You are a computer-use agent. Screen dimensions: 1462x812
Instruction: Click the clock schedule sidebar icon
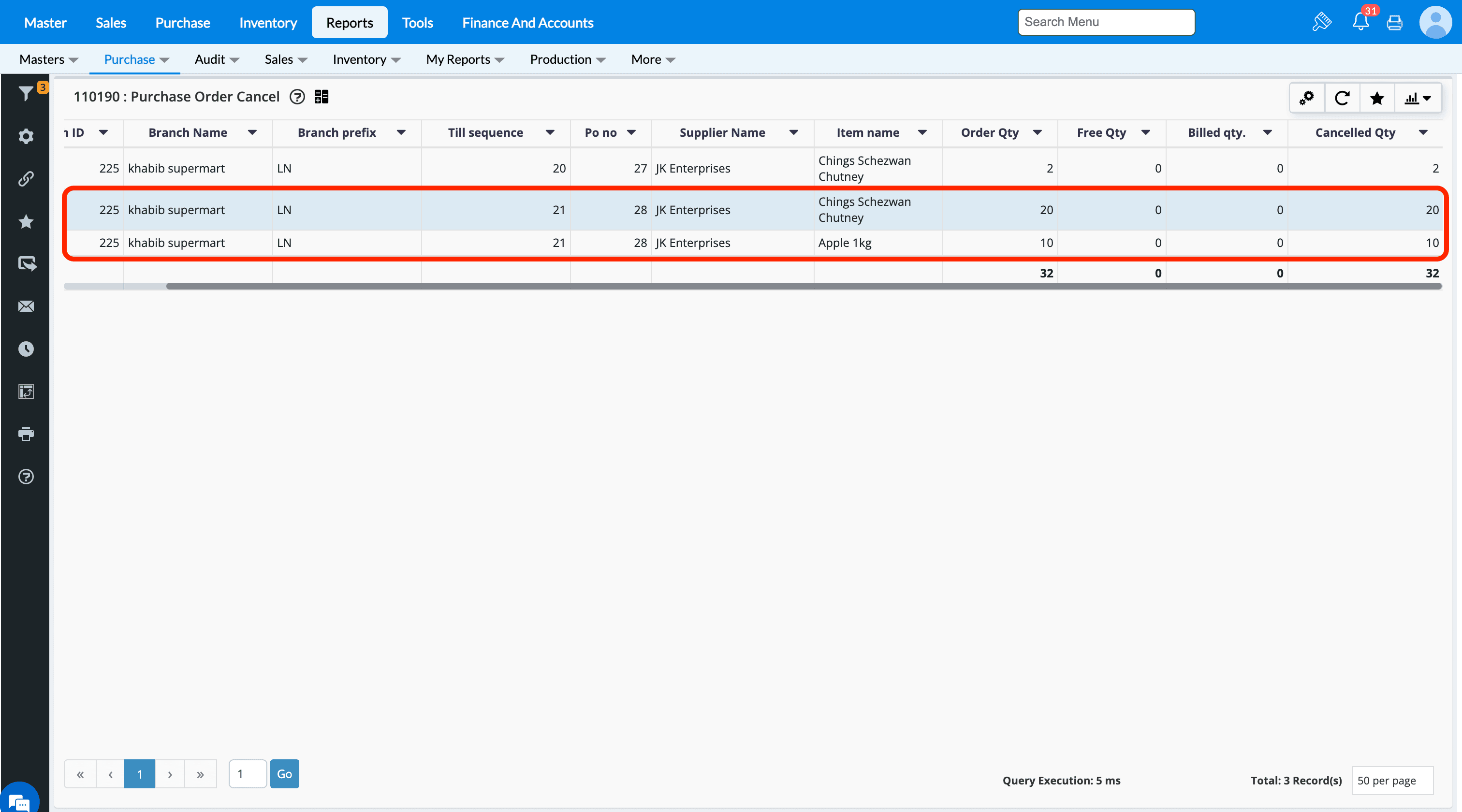tap(26, 349)
